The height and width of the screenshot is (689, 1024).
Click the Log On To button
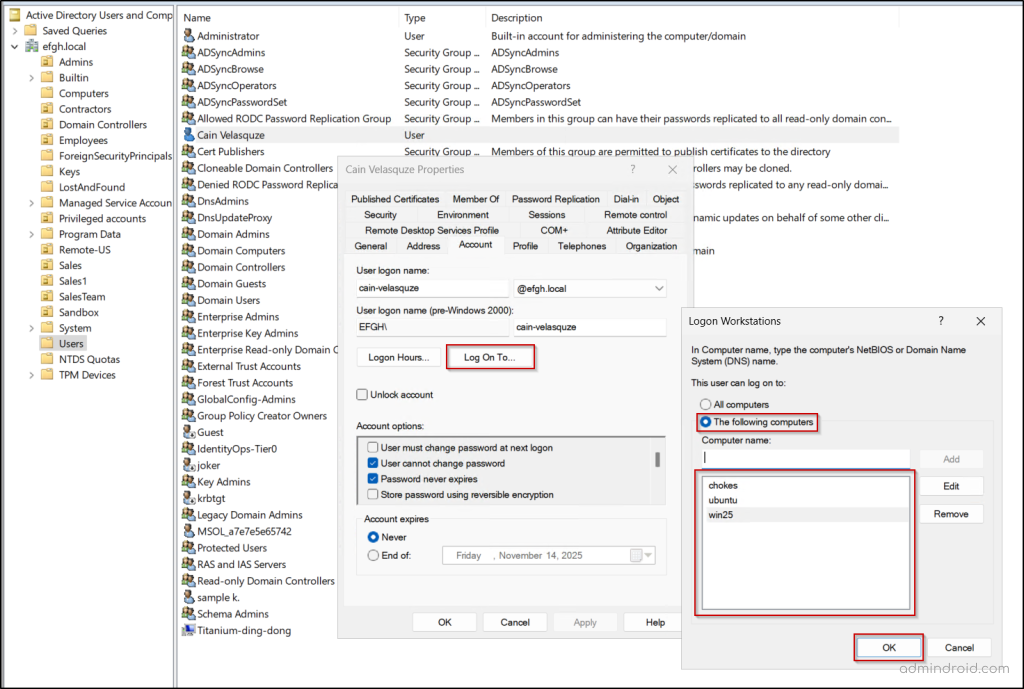point(490,357)
